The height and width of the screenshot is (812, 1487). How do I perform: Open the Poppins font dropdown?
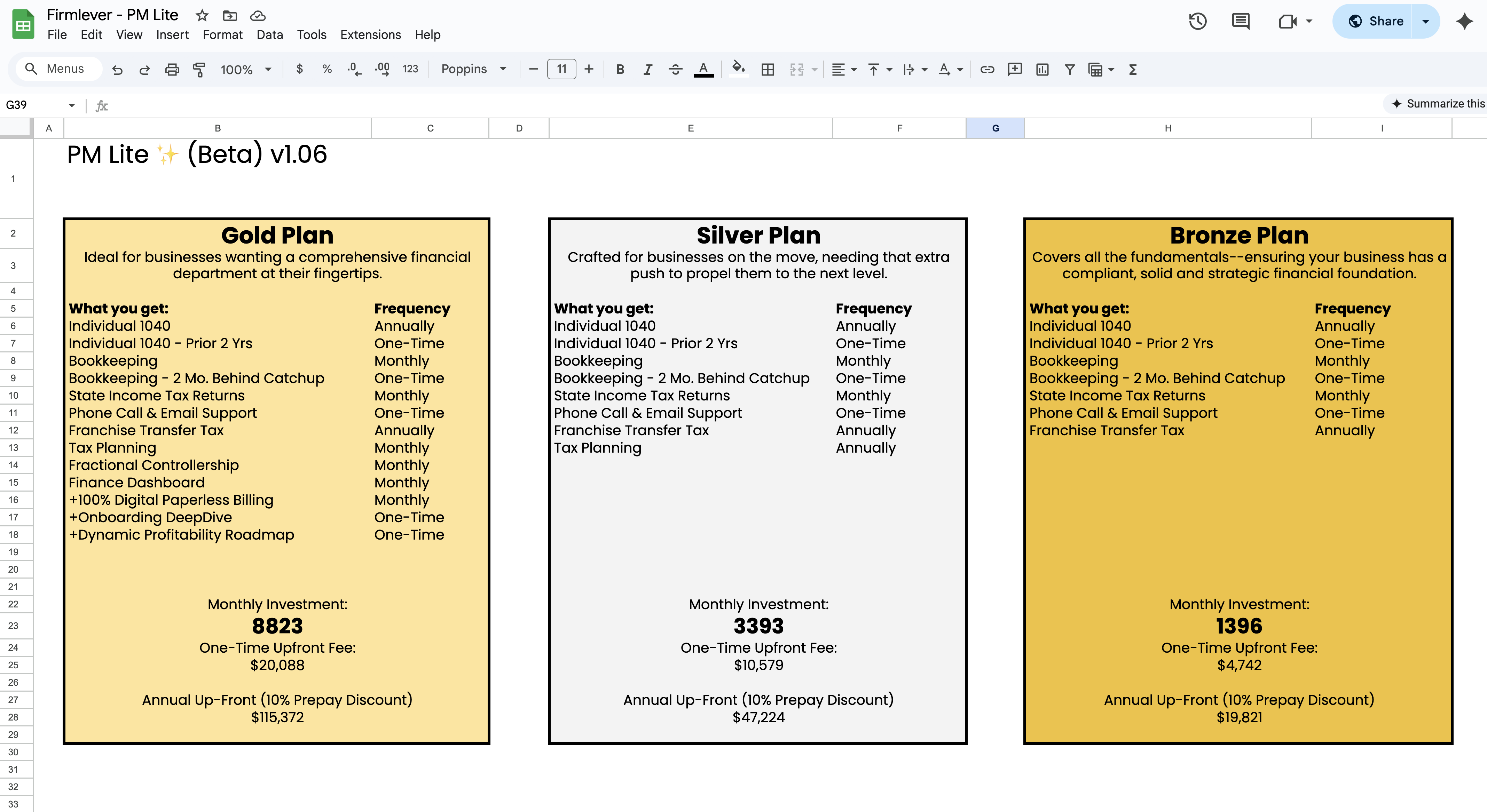(473, 69)
